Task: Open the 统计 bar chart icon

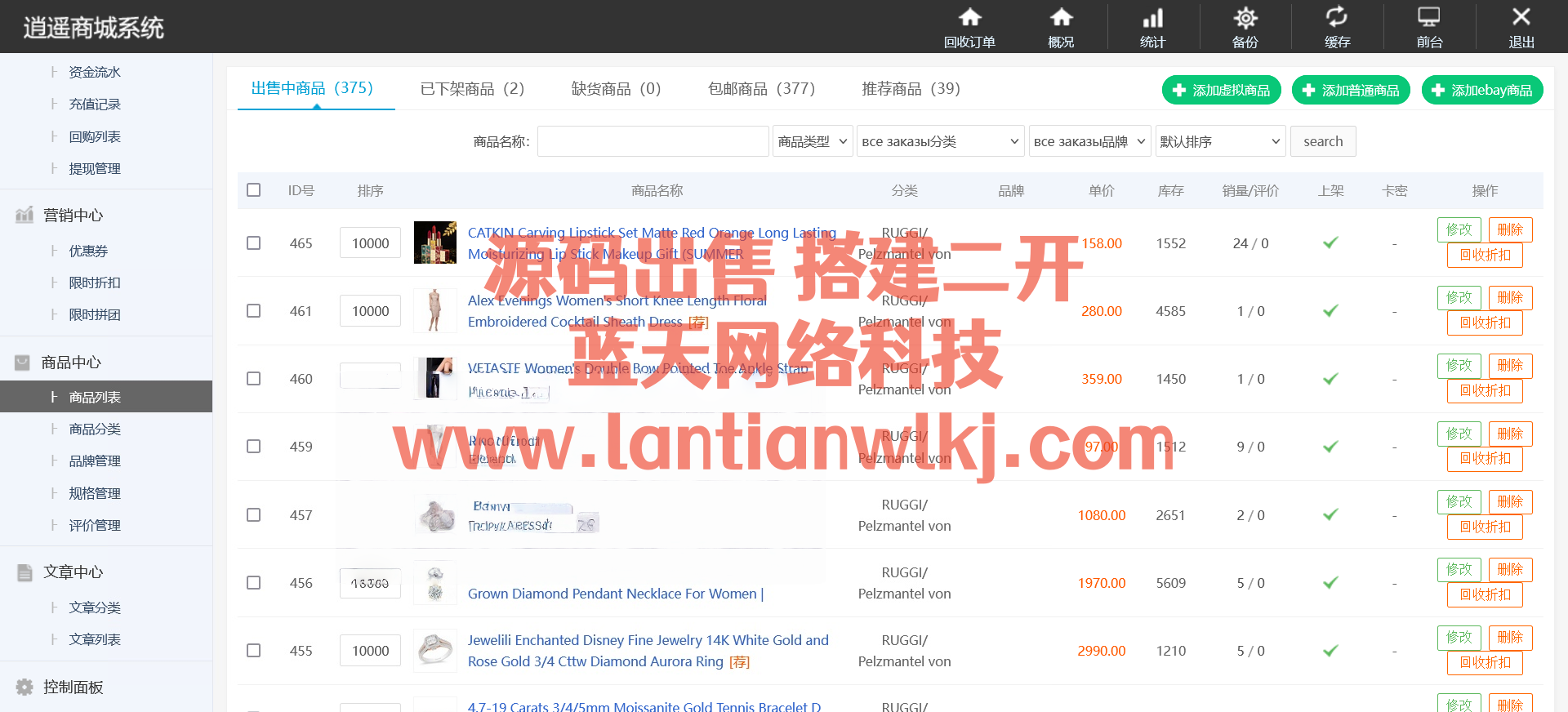Action: [1152, 18]
